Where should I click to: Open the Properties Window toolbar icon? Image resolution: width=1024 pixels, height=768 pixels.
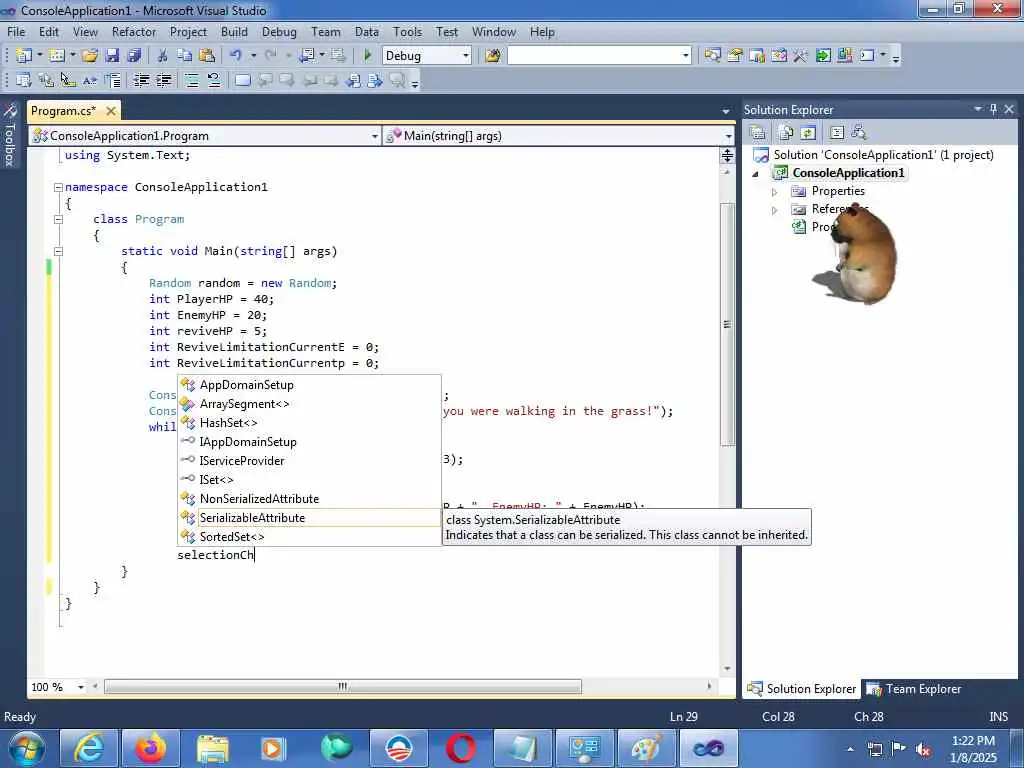tap(735, 56)
